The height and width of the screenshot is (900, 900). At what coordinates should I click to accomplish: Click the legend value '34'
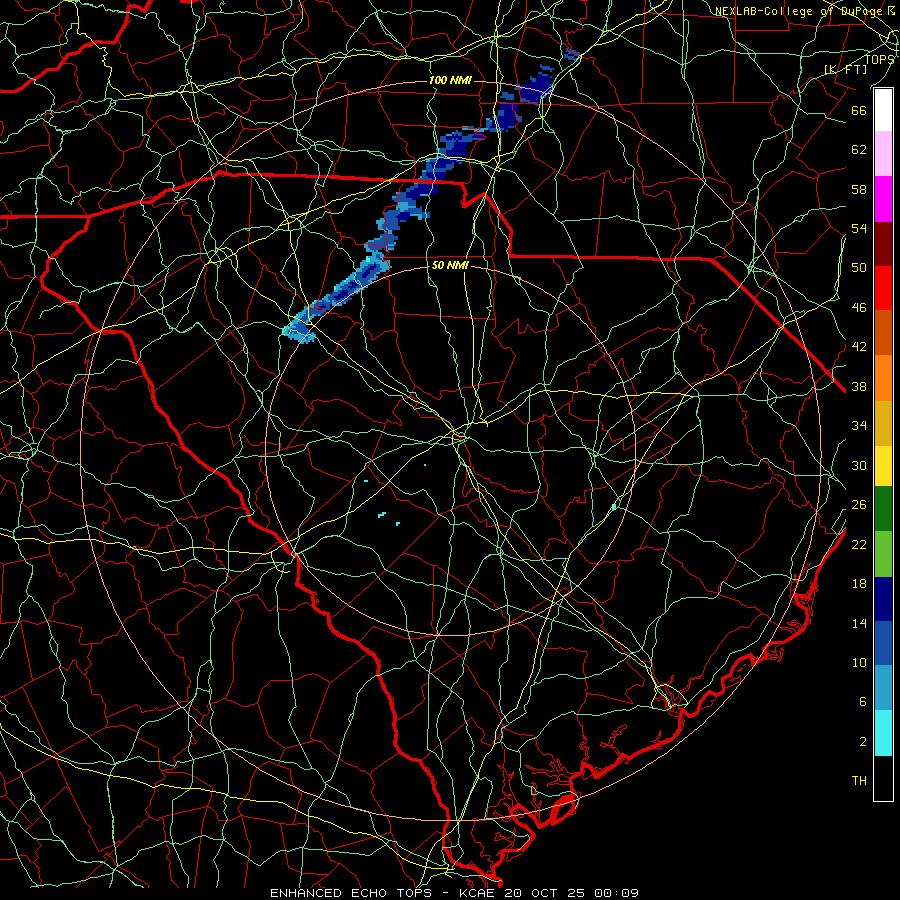coord(859,426)
